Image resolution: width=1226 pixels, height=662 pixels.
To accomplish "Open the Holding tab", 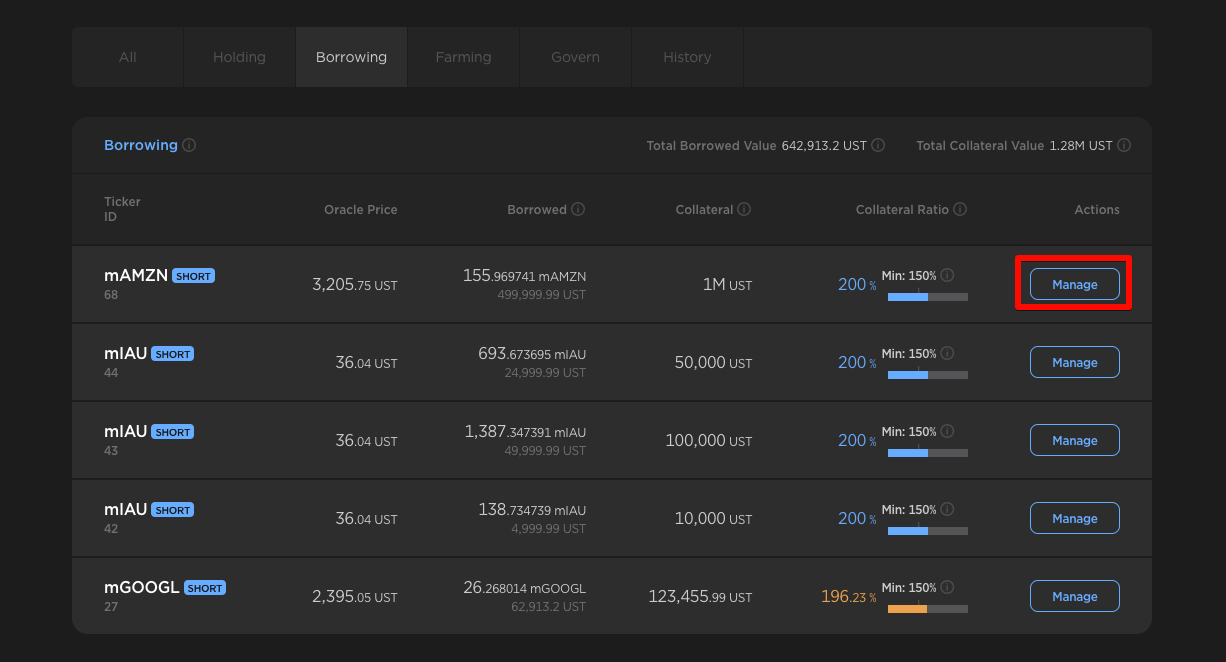I will tap(239, 57).
